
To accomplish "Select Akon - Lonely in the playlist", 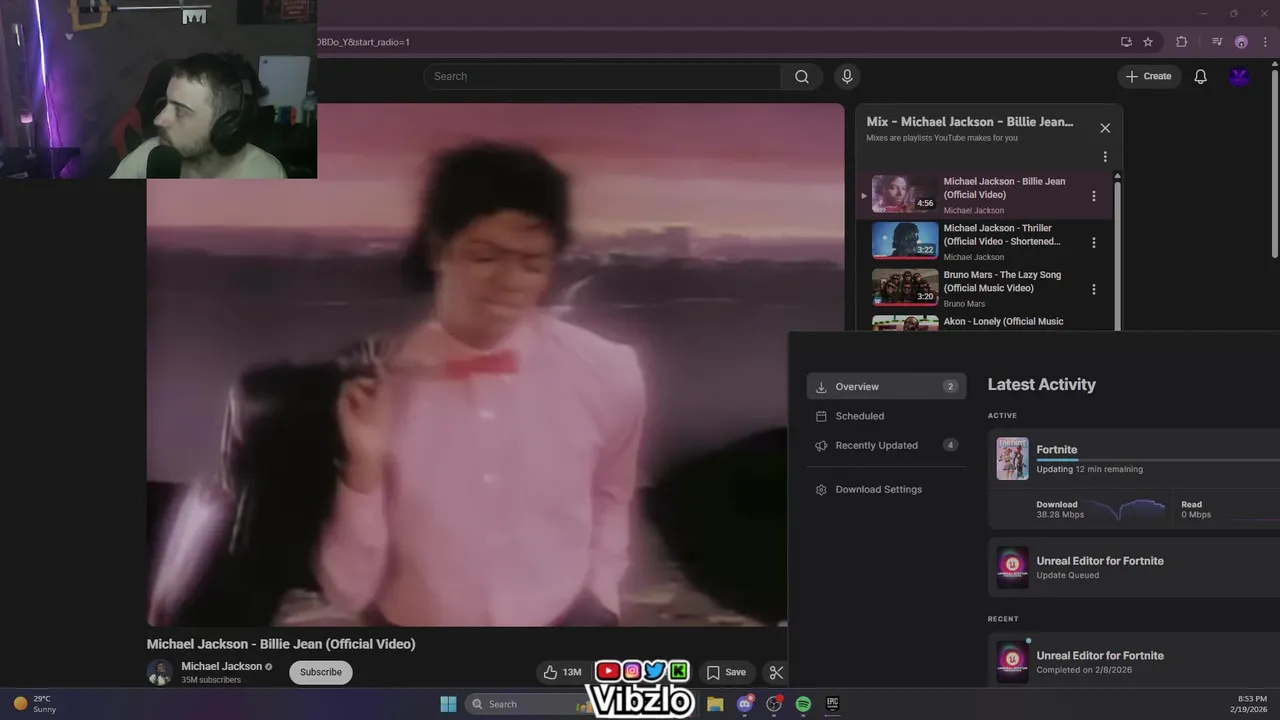I will point(1003,322).
